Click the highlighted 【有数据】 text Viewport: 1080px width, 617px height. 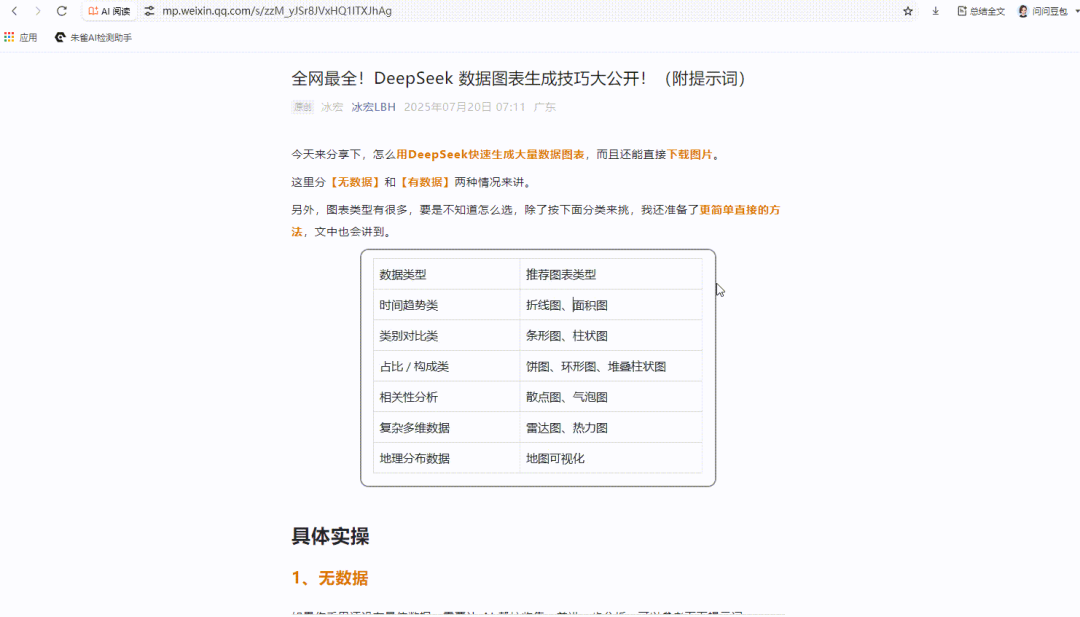(x=424, y=182)
